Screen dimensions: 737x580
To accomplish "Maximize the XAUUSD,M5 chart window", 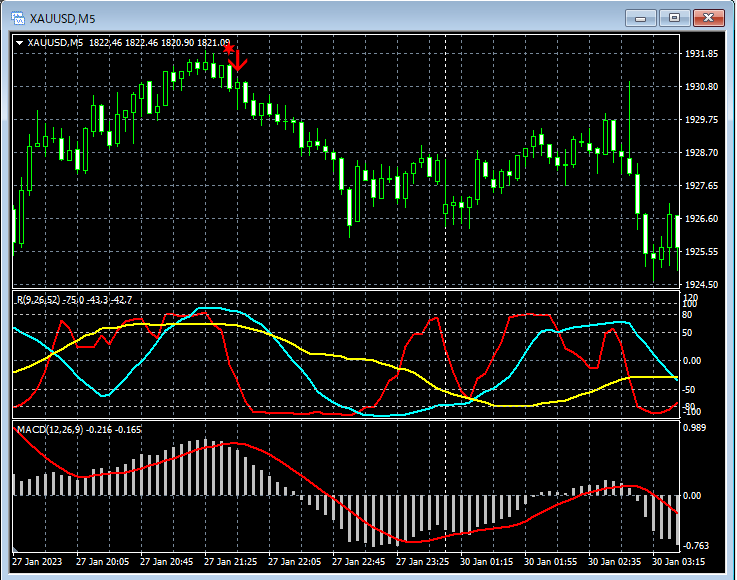I will 675,17.
